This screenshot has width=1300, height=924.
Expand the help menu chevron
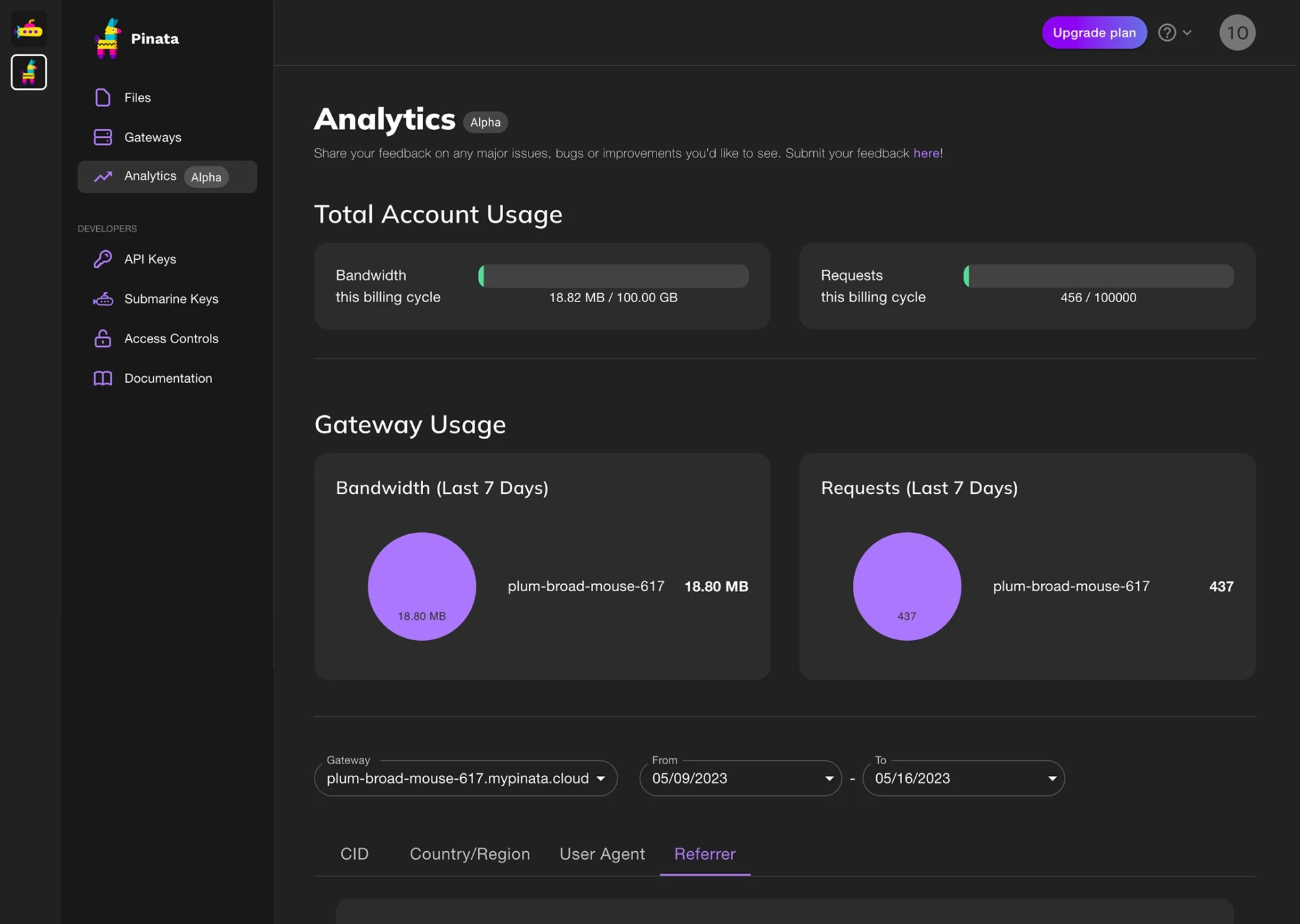1187,32
